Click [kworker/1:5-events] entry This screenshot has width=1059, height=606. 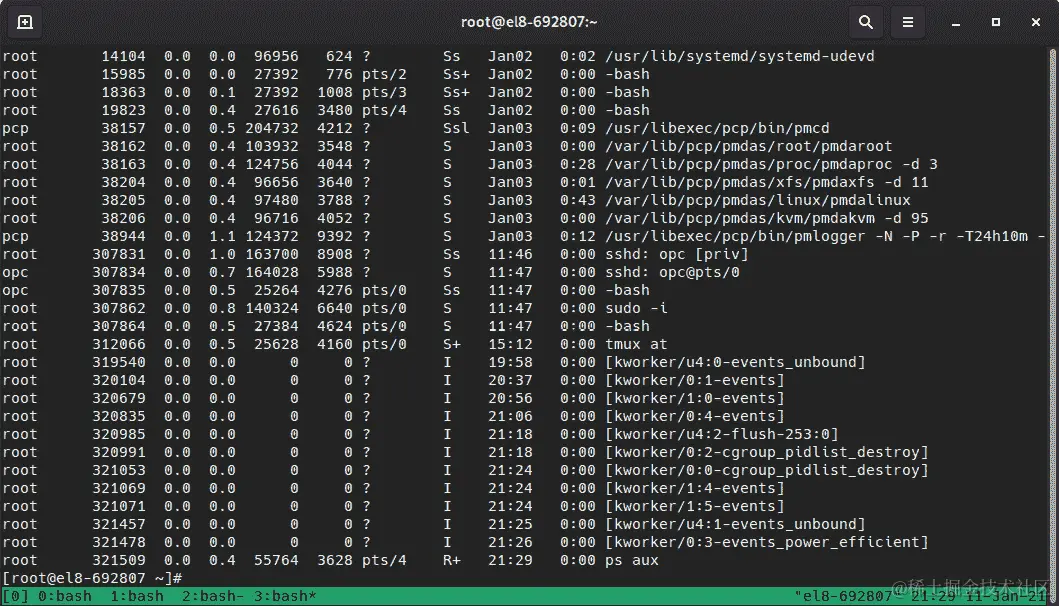click(695, 506)
